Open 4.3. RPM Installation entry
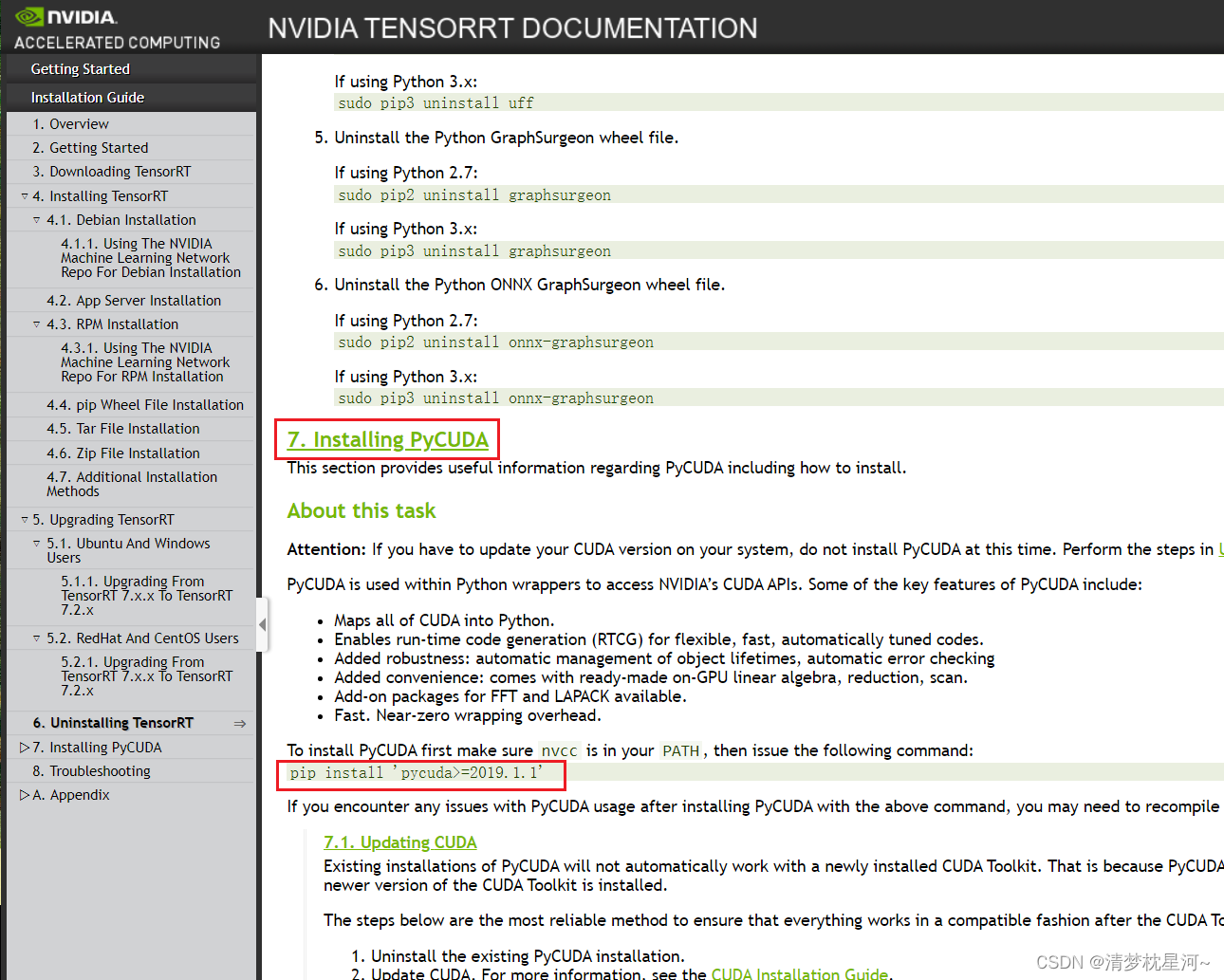Screen dimensions: 1224x980 [112, 324]
